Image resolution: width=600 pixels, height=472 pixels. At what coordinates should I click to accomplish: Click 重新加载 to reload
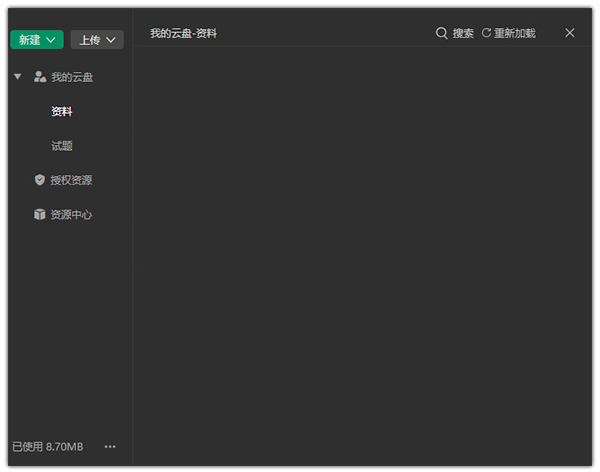point(509,33)
